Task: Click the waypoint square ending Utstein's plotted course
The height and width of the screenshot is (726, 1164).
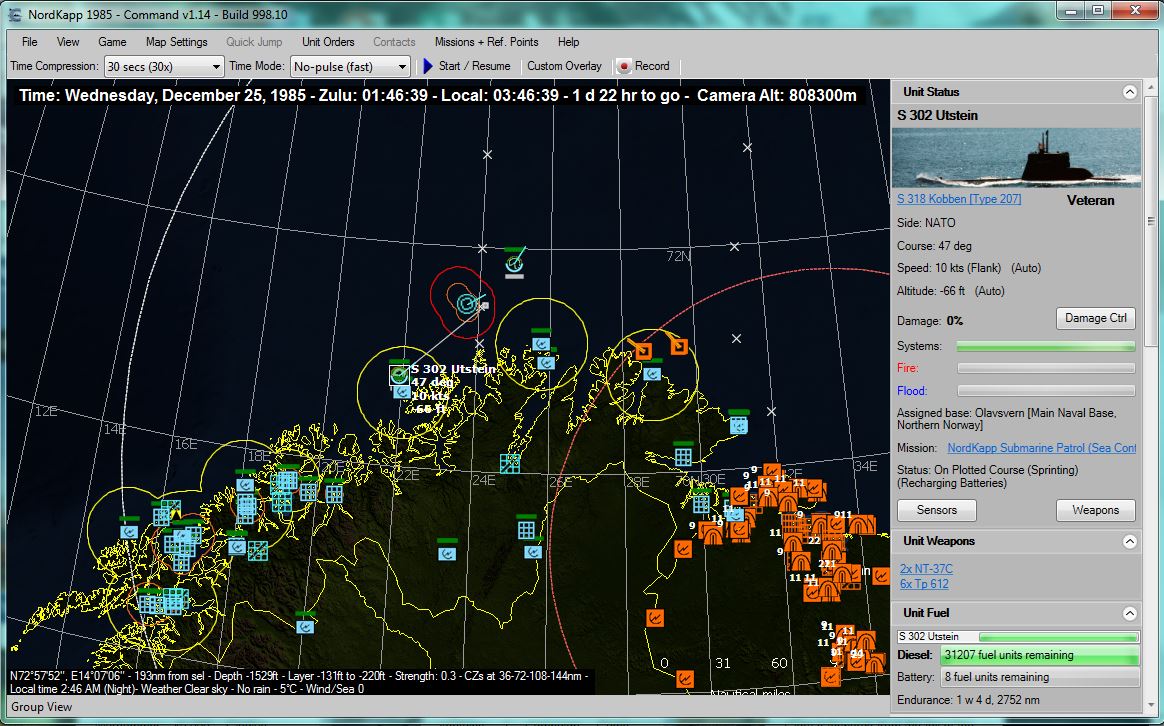Action: tap(484, 305)
